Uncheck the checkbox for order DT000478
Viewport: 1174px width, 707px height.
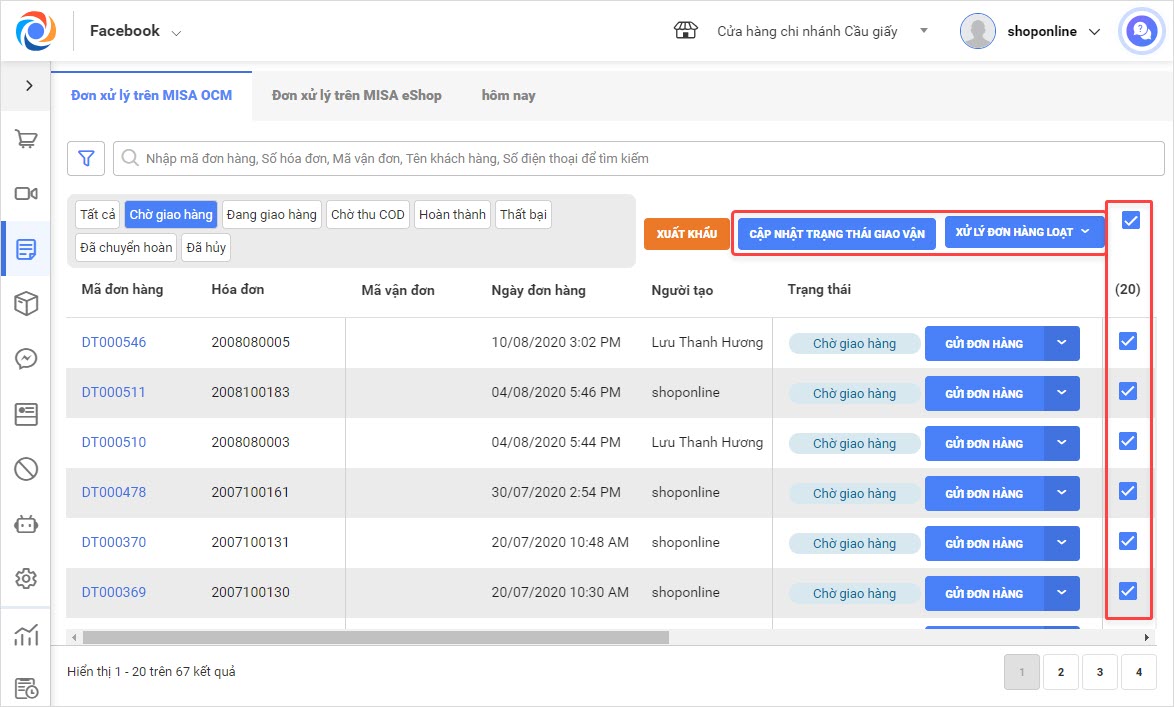[1128, 492]
